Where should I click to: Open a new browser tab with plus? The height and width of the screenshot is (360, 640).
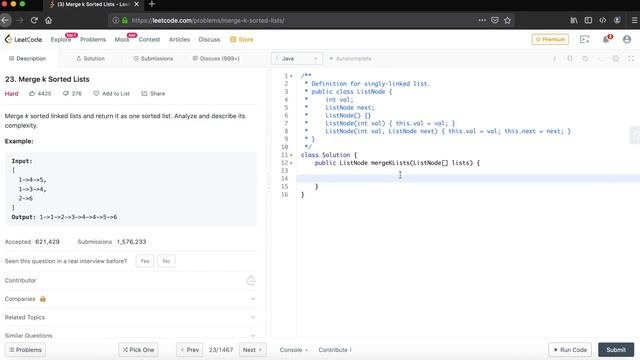(x=152, y=4)
